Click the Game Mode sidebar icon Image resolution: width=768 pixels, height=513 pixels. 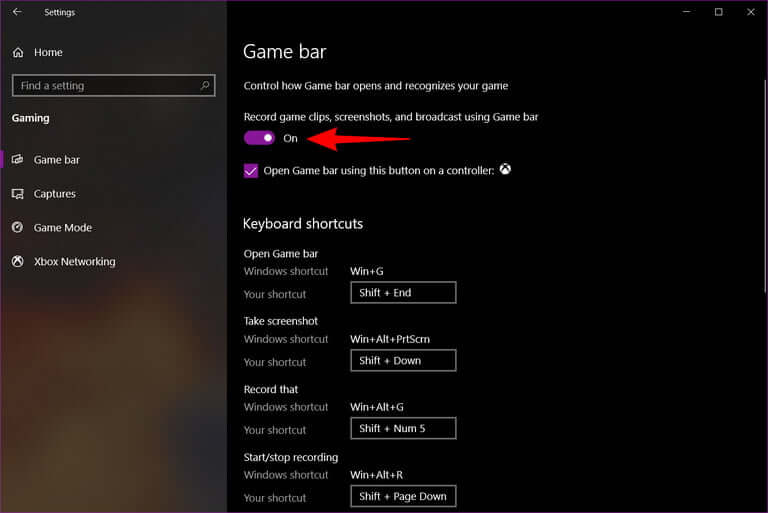click(x=18, y=227)
